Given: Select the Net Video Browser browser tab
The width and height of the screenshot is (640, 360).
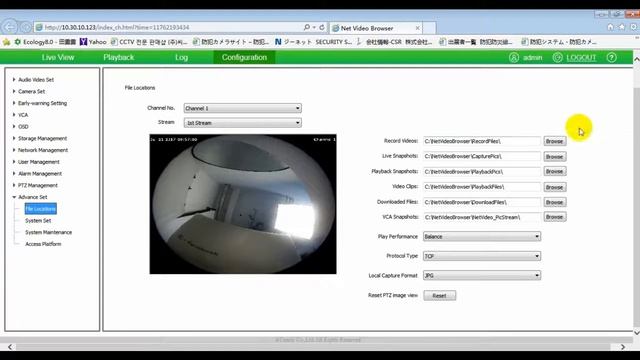Looking at the screenshot, I should point(375,28).
